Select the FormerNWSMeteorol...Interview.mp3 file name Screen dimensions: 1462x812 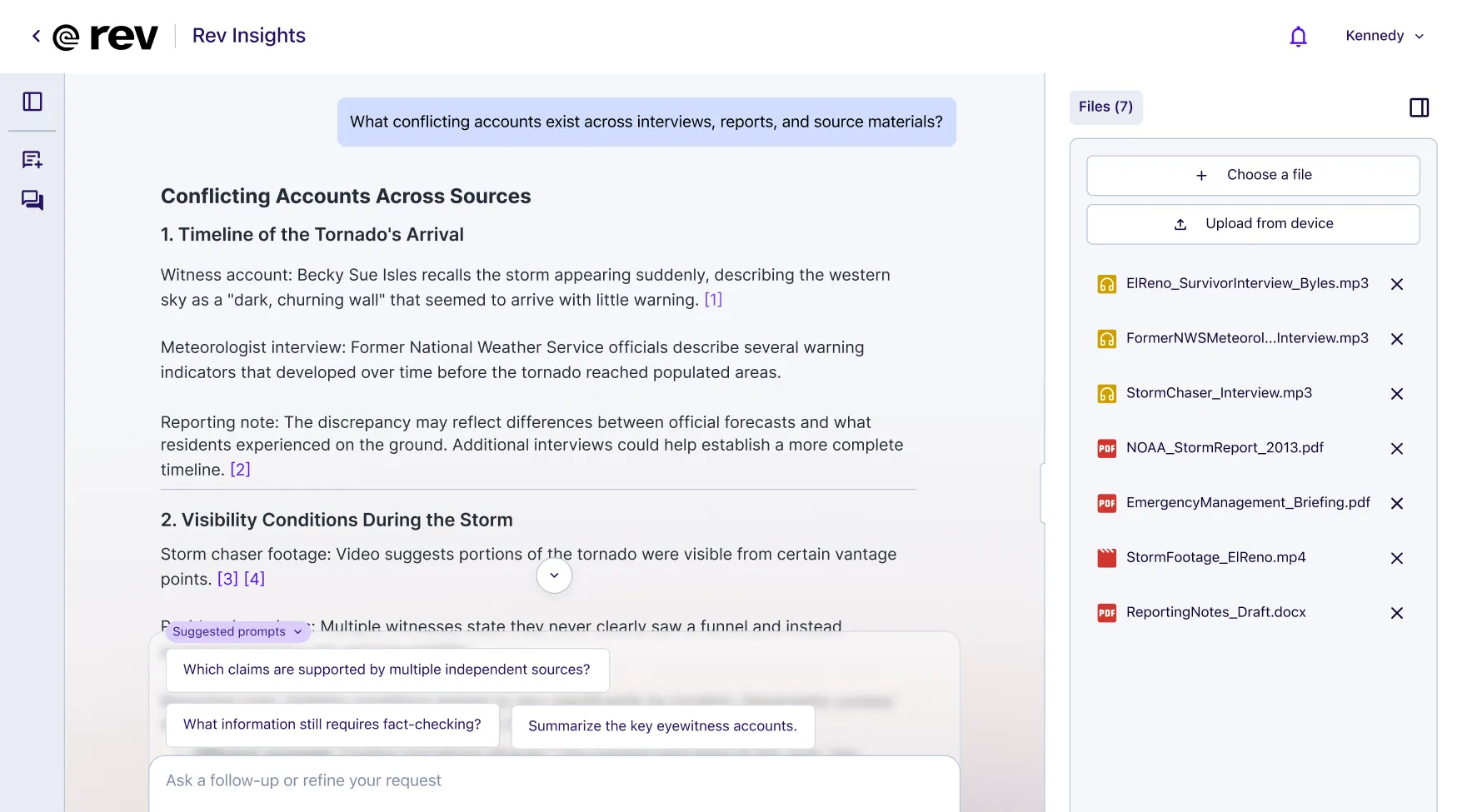pyautogui.click(x=1247, y=338)
